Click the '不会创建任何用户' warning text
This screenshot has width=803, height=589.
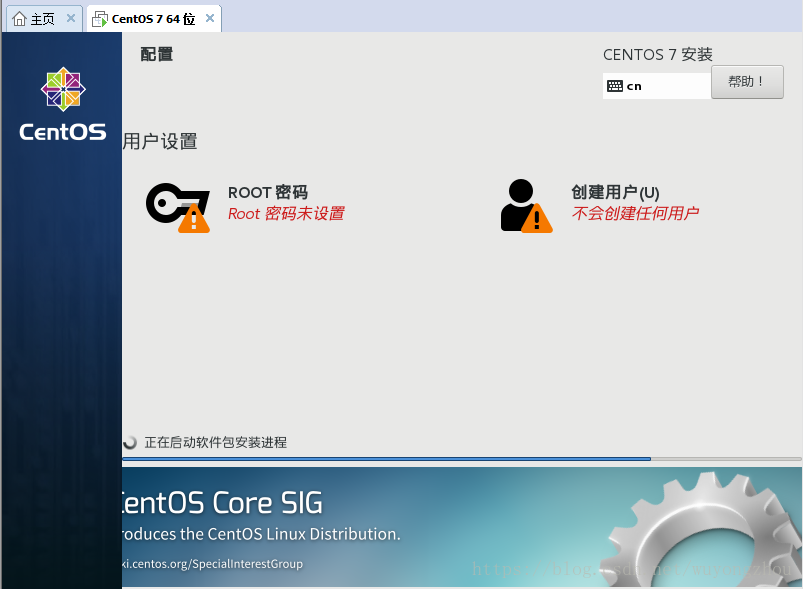point(635,213)
